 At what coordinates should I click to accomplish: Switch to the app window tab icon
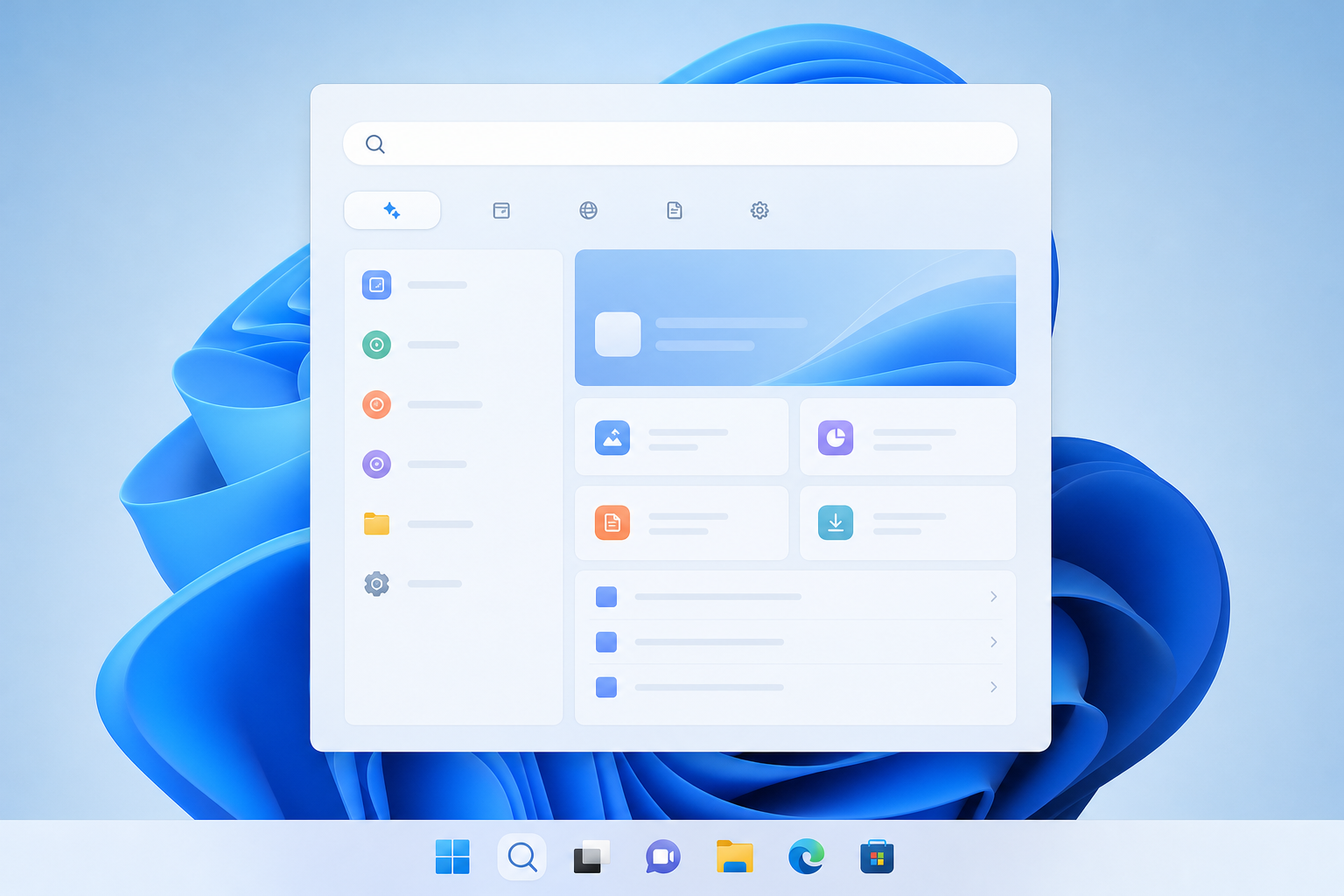point(501,210)
